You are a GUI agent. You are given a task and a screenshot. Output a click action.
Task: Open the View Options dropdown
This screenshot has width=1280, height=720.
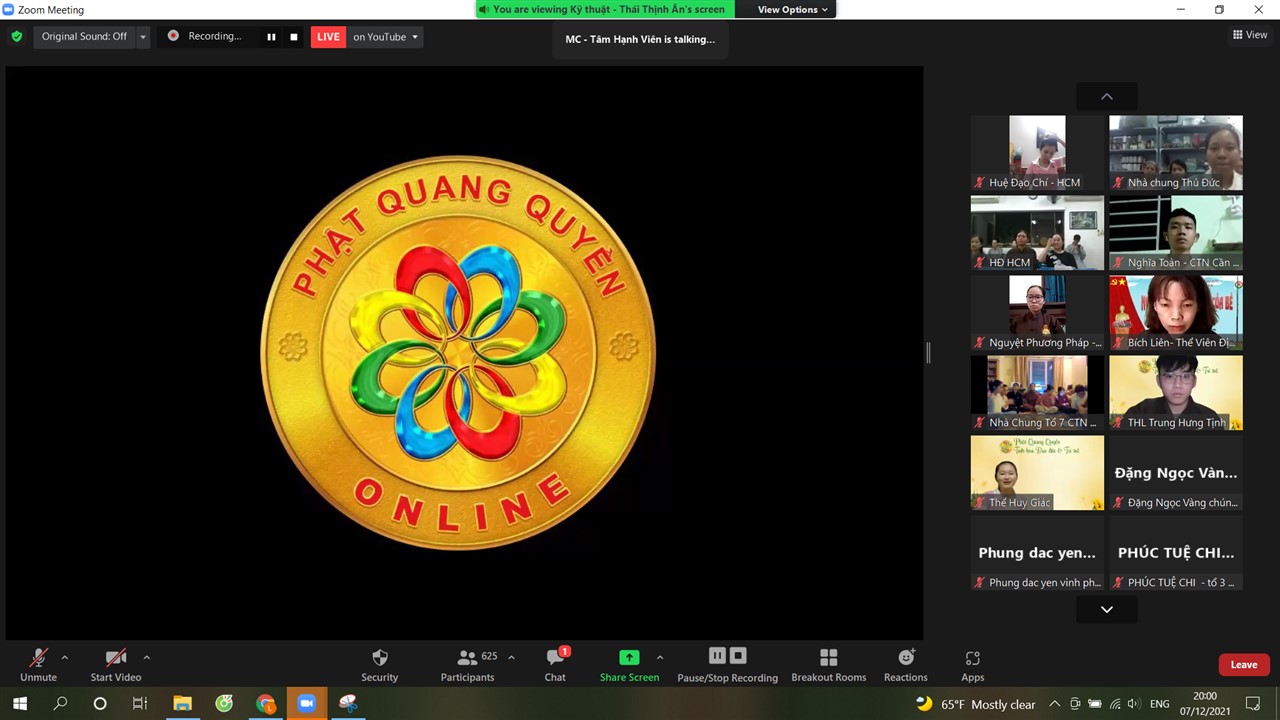(x=793, y=10)
